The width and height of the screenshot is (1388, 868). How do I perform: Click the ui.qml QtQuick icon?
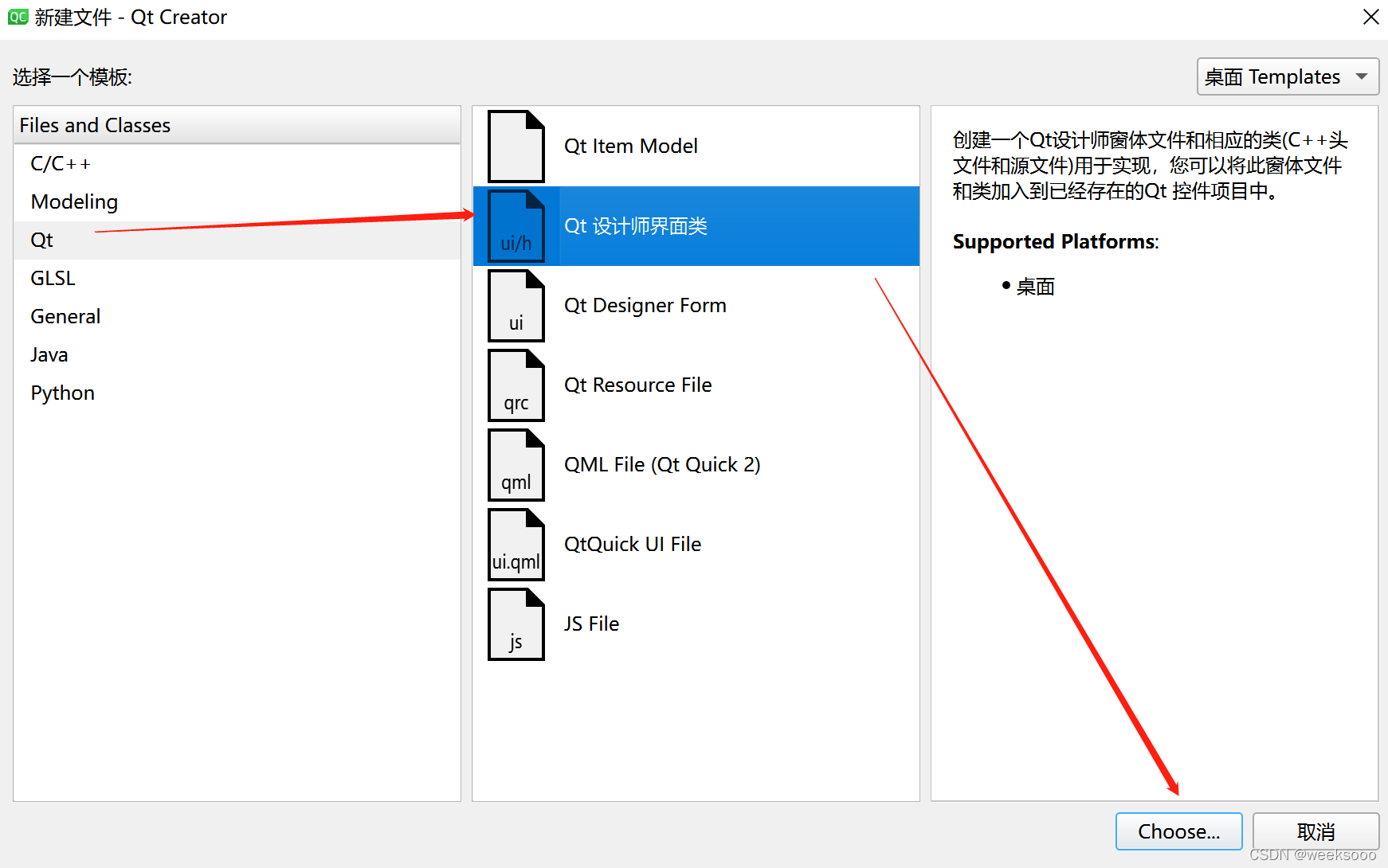pyautogui.click(x=516, y=545)
